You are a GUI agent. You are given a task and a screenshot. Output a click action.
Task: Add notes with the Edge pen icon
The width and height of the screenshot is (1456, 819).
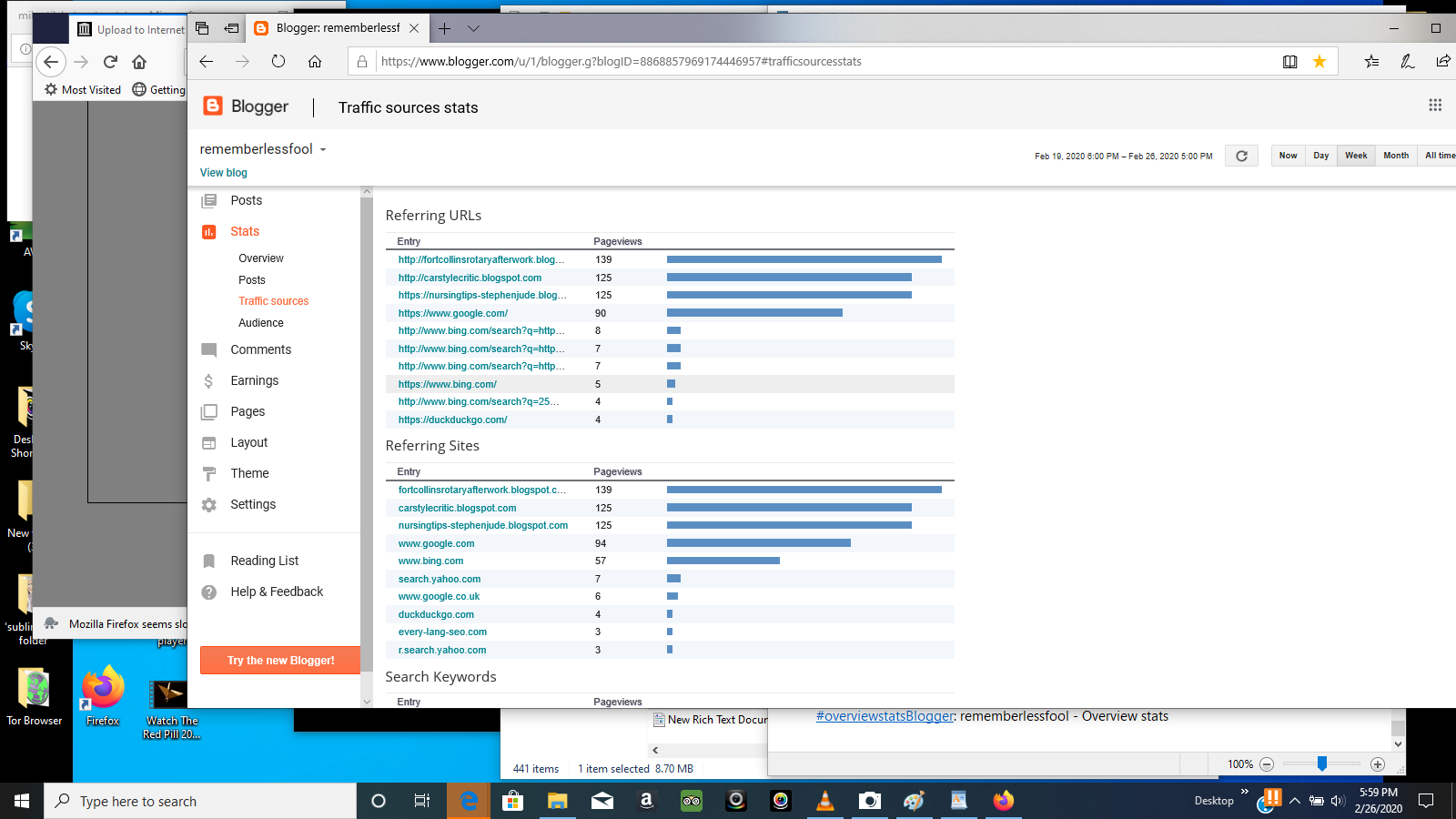[1407, 62]
